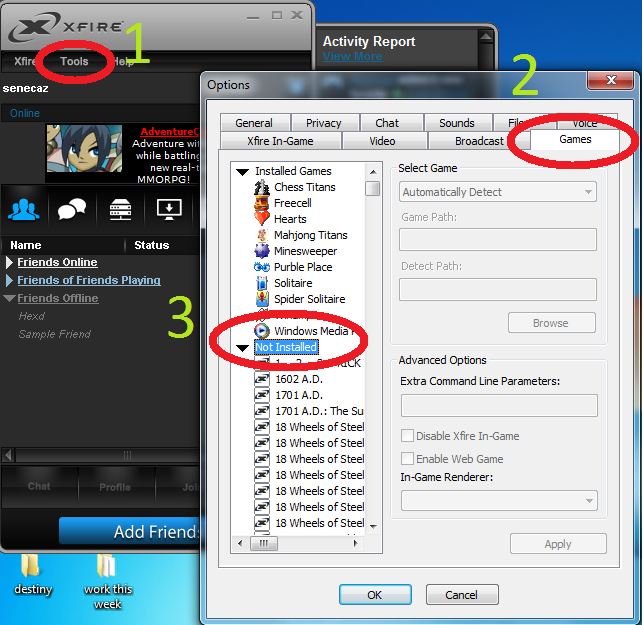Collapse the Installed Games tree node
This screenshot has height=625, width=643.
pos(243,172)
